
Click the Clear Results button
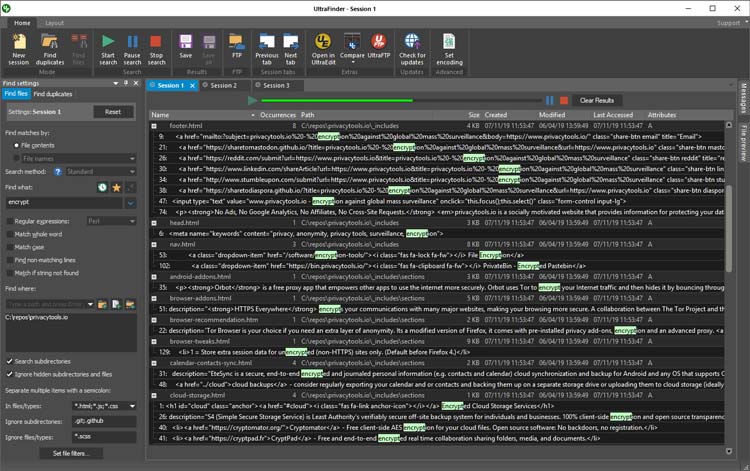click(x=596, y=100)
